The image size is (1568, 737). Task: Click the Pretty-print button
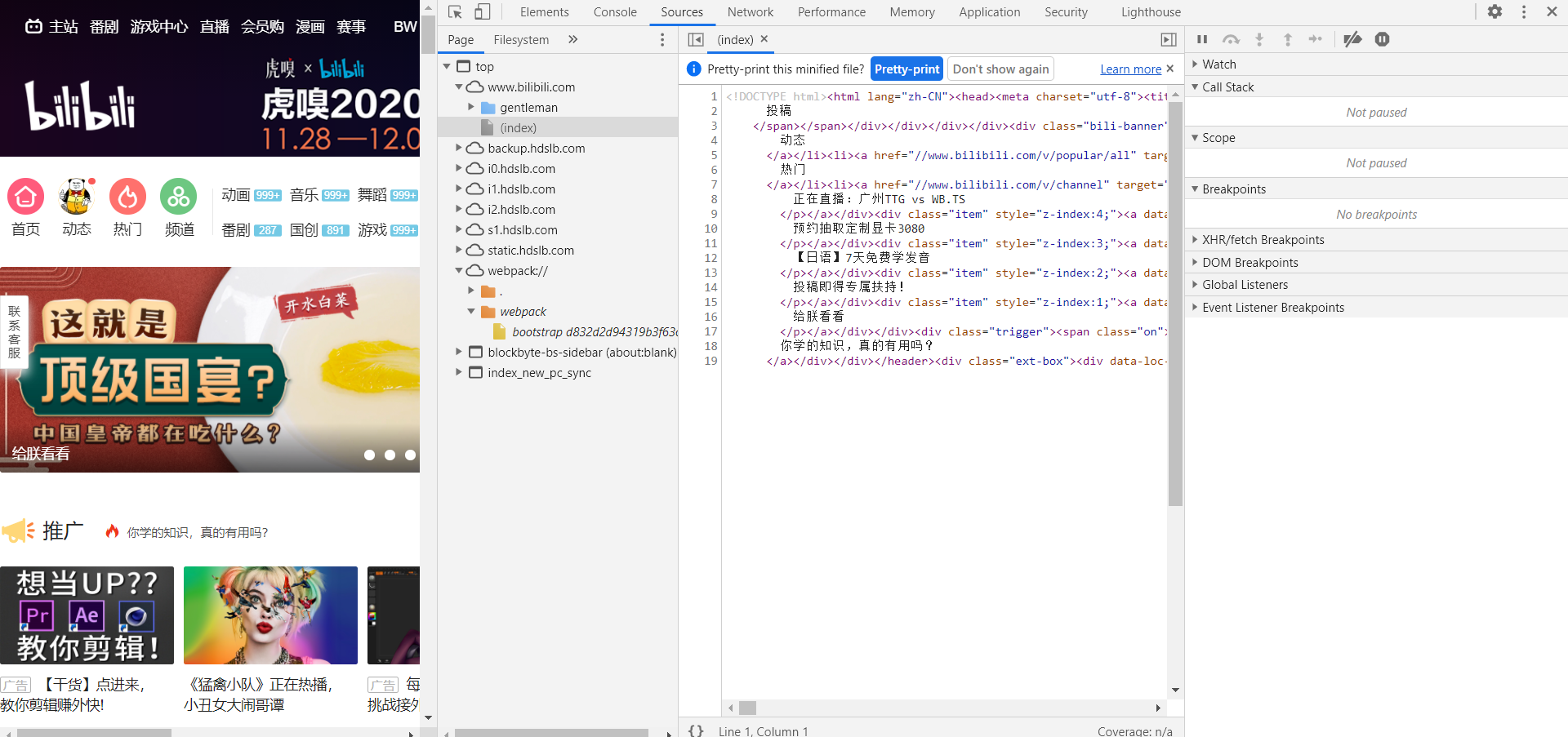click(906, 69)
